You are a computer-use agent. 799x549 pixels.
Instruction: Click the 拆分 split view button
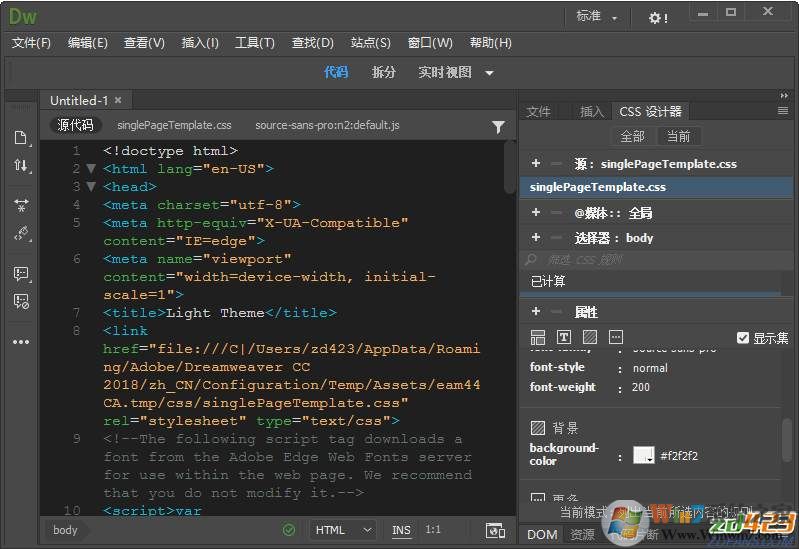click(383, 72)
